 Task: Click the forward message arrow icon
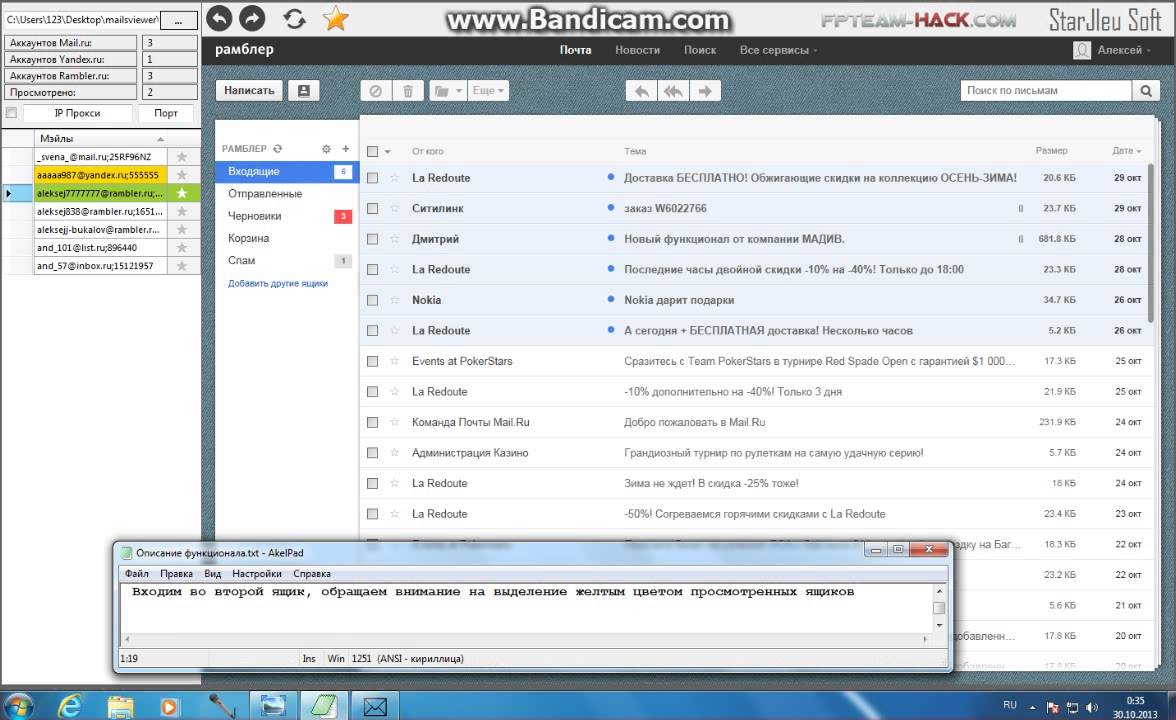(x=705, y=91)
